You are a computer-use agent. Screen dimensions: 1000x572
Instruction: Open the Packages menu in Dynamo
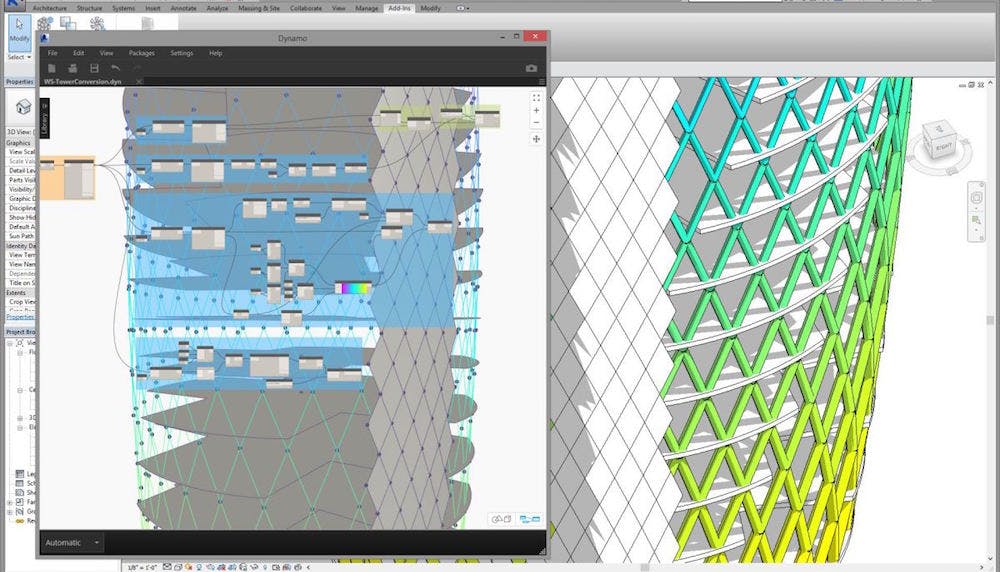(141, 52)
